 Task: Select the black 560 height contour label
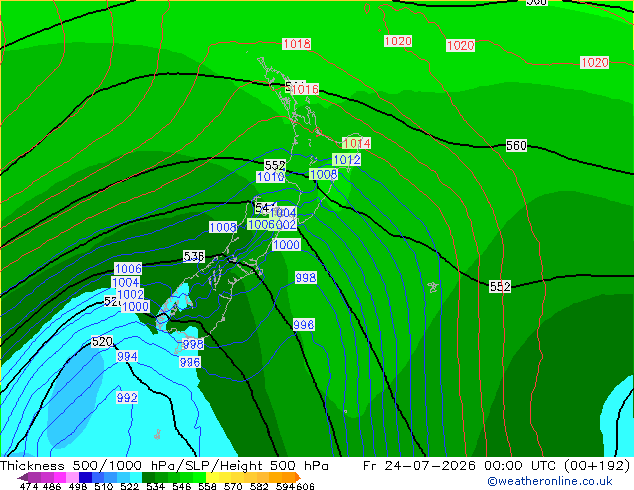click(x=516, y=146)
